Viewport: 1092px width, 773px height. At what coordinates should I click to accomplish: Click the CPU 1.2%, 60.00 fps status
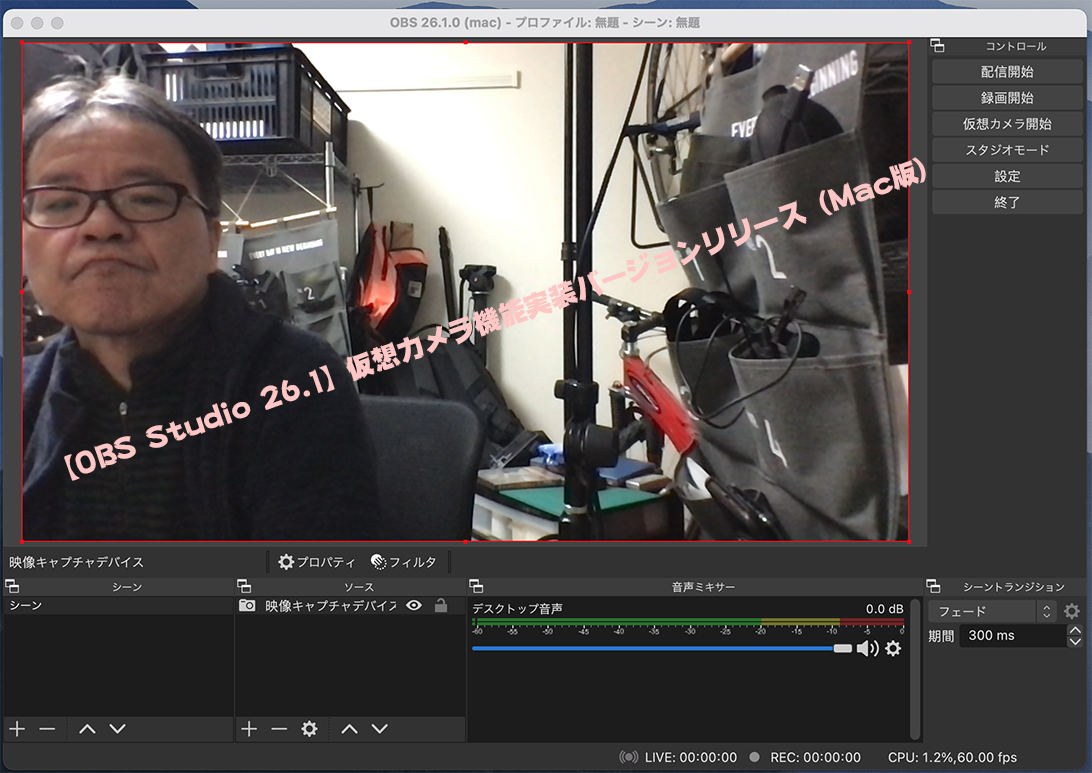point(952,757)
